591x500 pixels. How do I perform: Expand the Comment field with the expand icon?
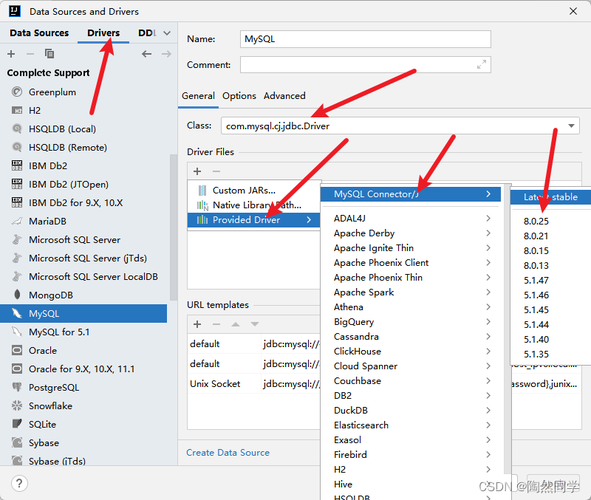coord(481,65)
